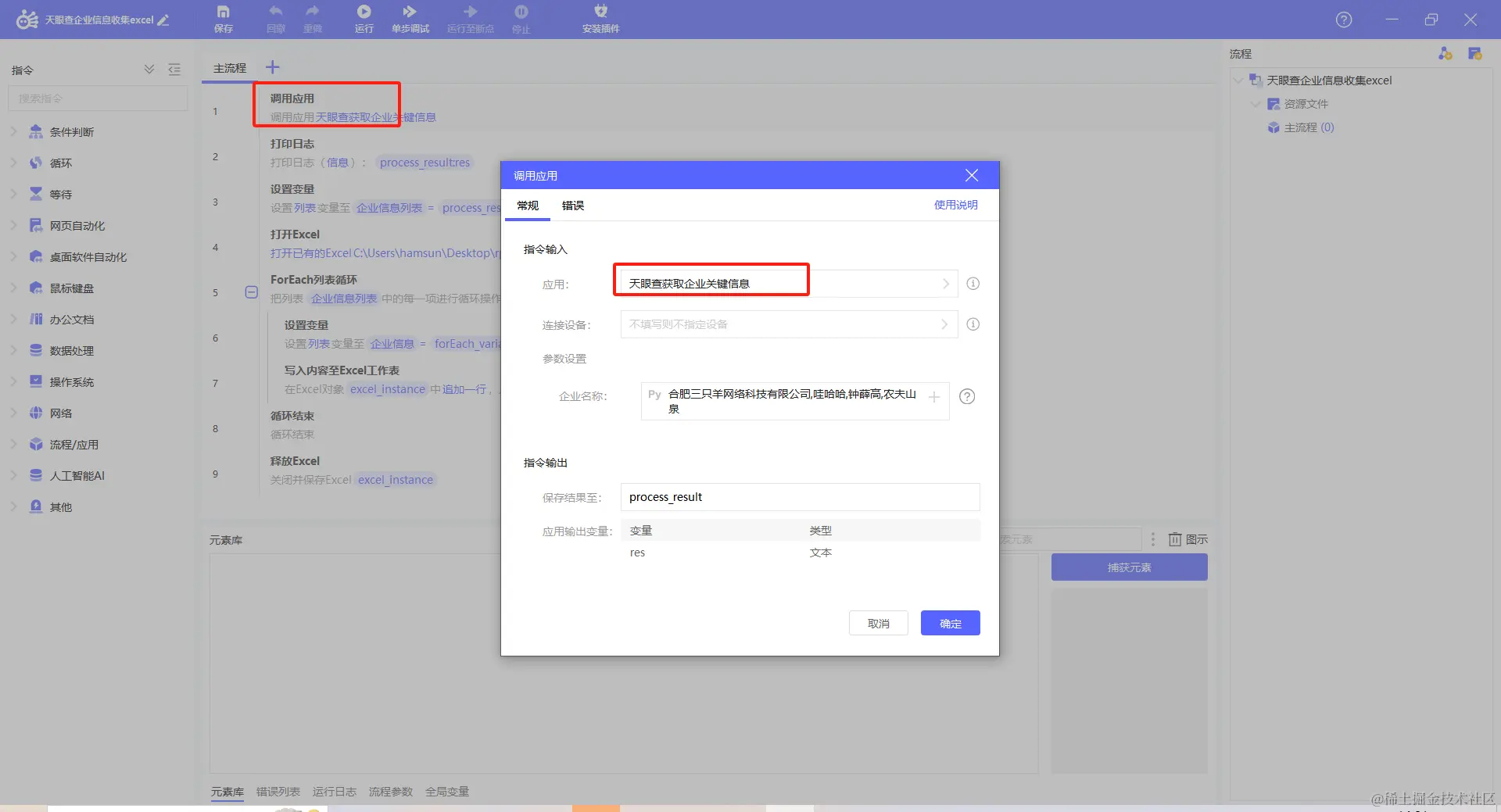The image size is (1501, 812).
Task: Click the add-module icon in the 流程 panel
Action: [x=1475, y=53]
